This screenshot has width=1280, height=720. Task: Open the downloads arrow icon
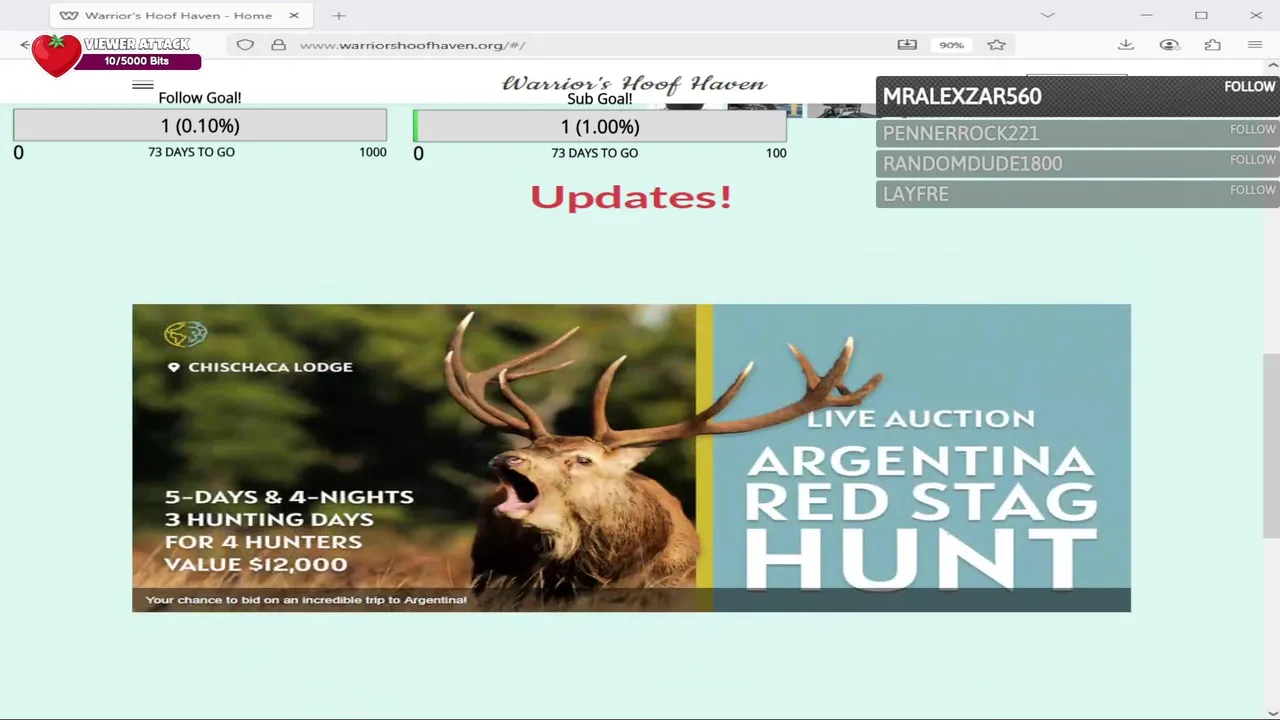tap(1125, 45)
